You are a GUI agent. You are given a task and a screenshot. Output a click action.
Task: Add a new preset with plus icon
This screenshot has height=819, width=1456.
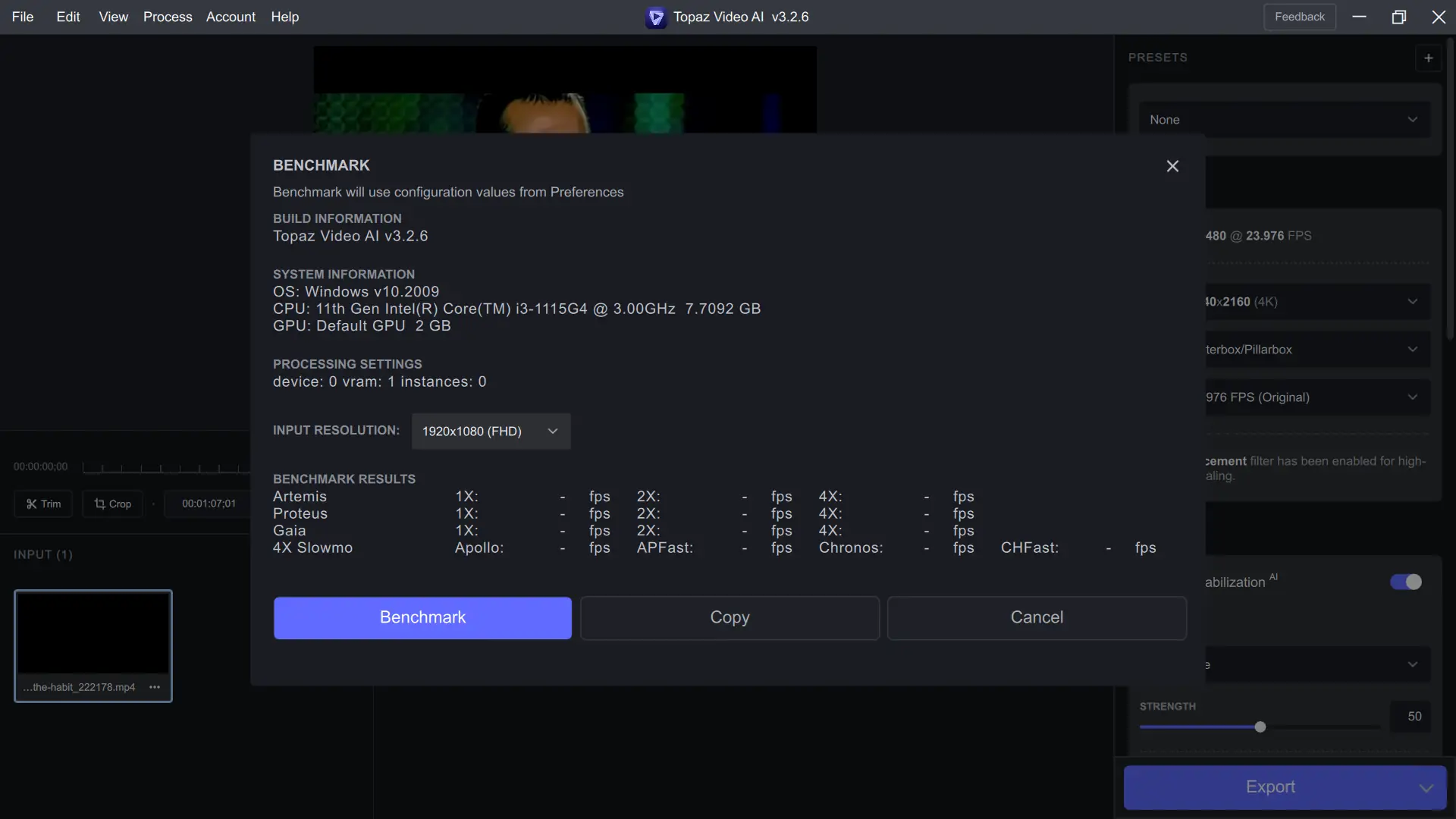(x=1428, y=58)
